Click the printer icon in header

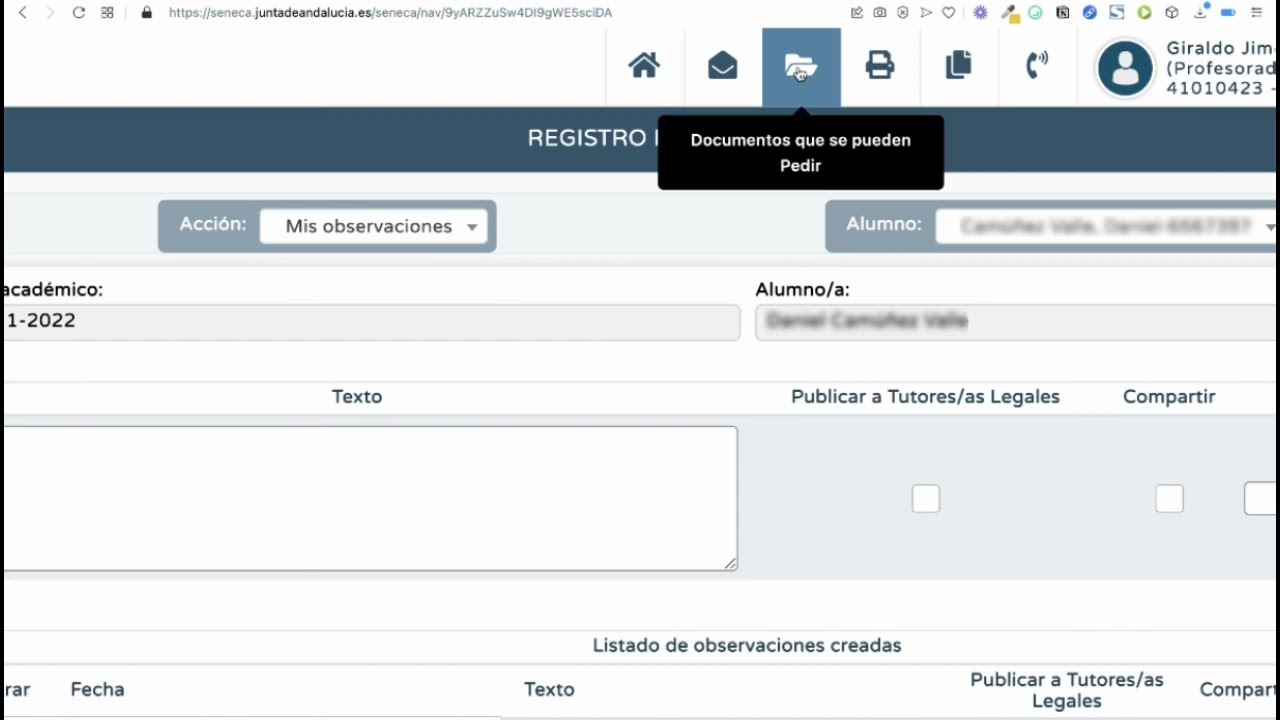point(880,66)
